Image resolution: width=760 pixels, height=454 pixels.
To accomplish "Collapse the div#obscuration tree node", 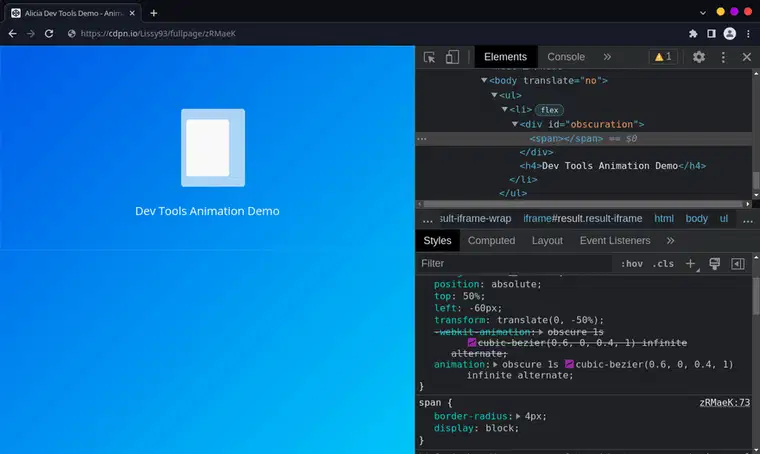I will pyautogui.click(x=515, y=124).
